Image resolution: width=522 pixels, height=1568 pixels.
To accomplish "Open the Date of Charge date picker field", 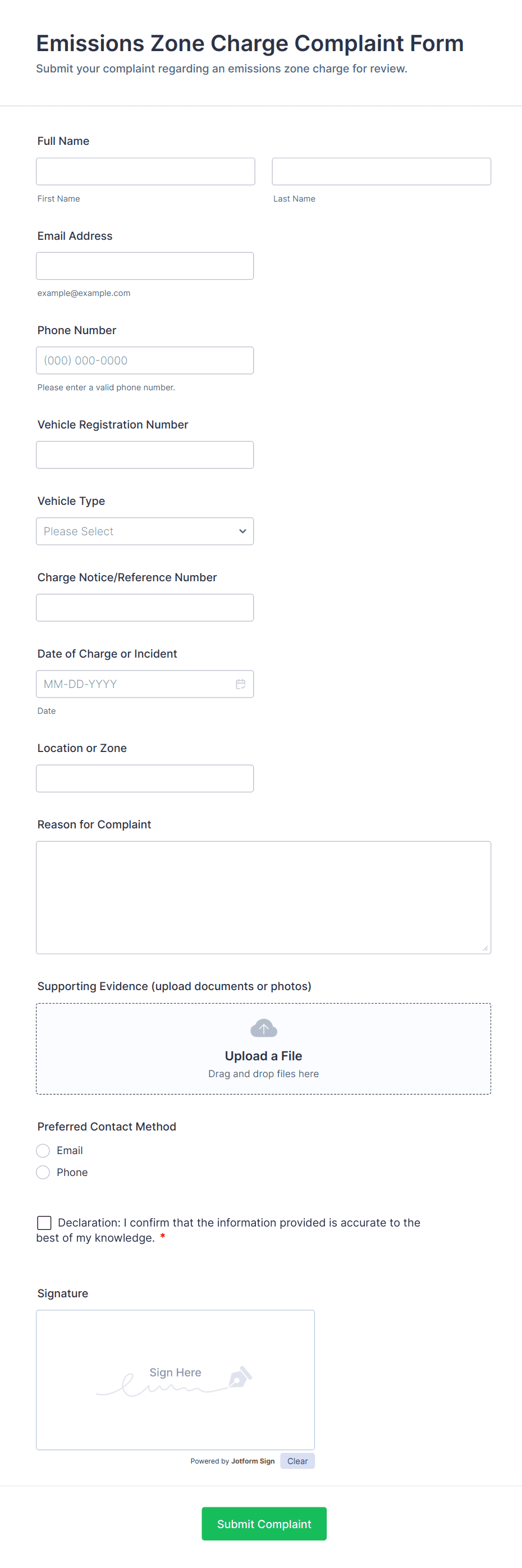I will [x=134, y=683].
